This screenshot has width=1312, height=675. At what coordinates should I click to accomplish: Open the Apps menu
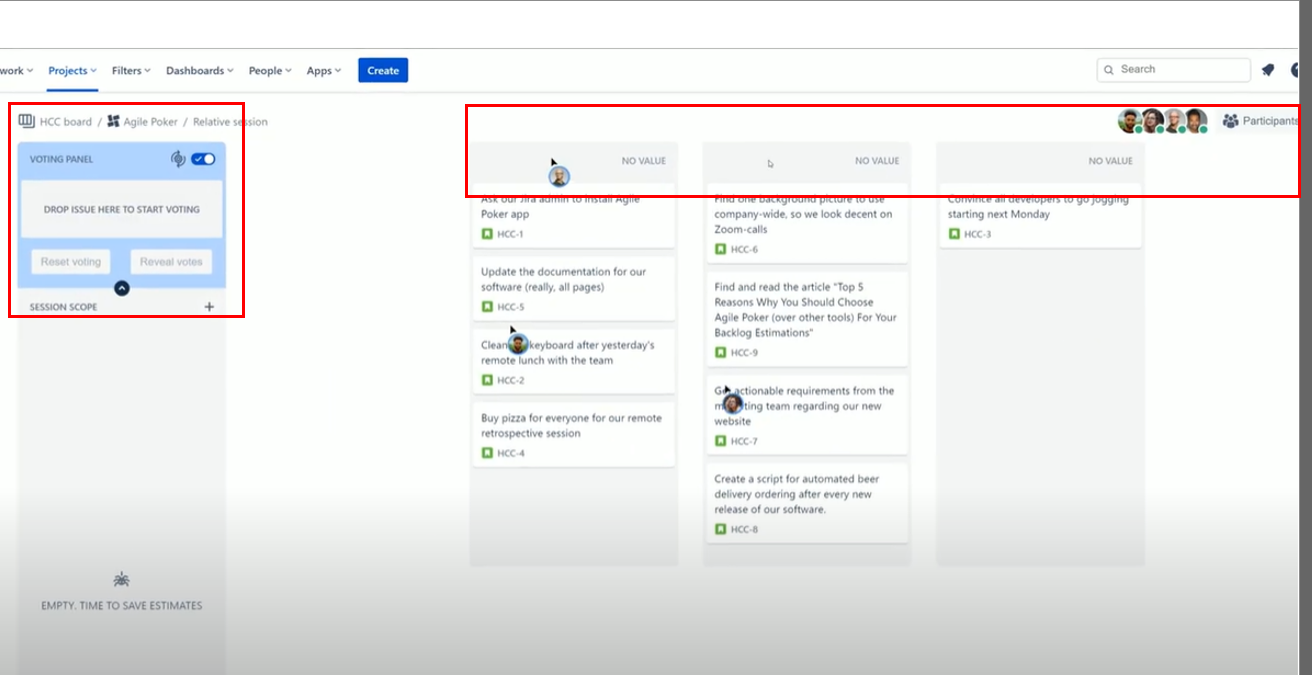322,70
